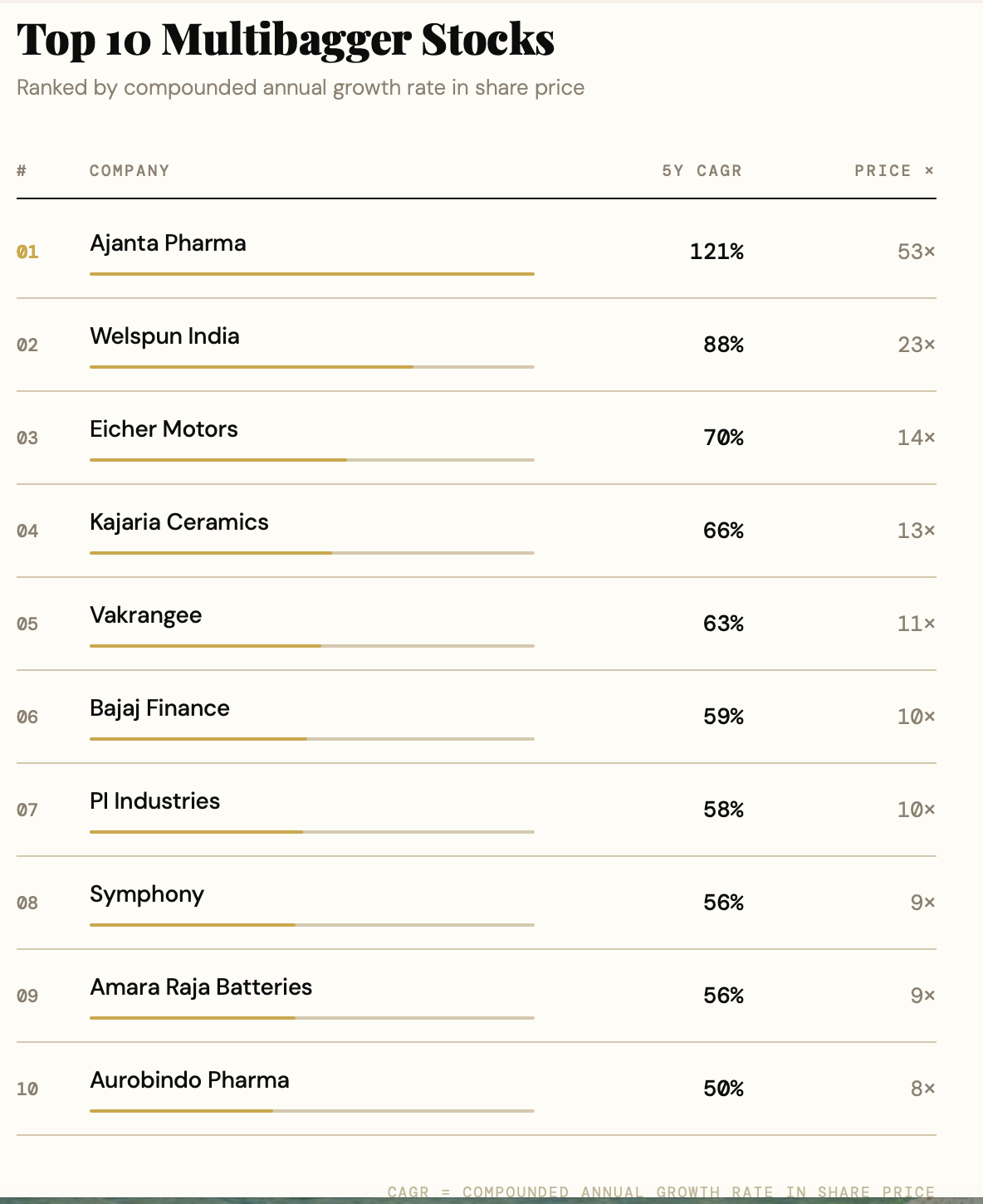Click Welspun India's growth progress bar
This screenshot has width=983, height=1204.
point(311,366)
